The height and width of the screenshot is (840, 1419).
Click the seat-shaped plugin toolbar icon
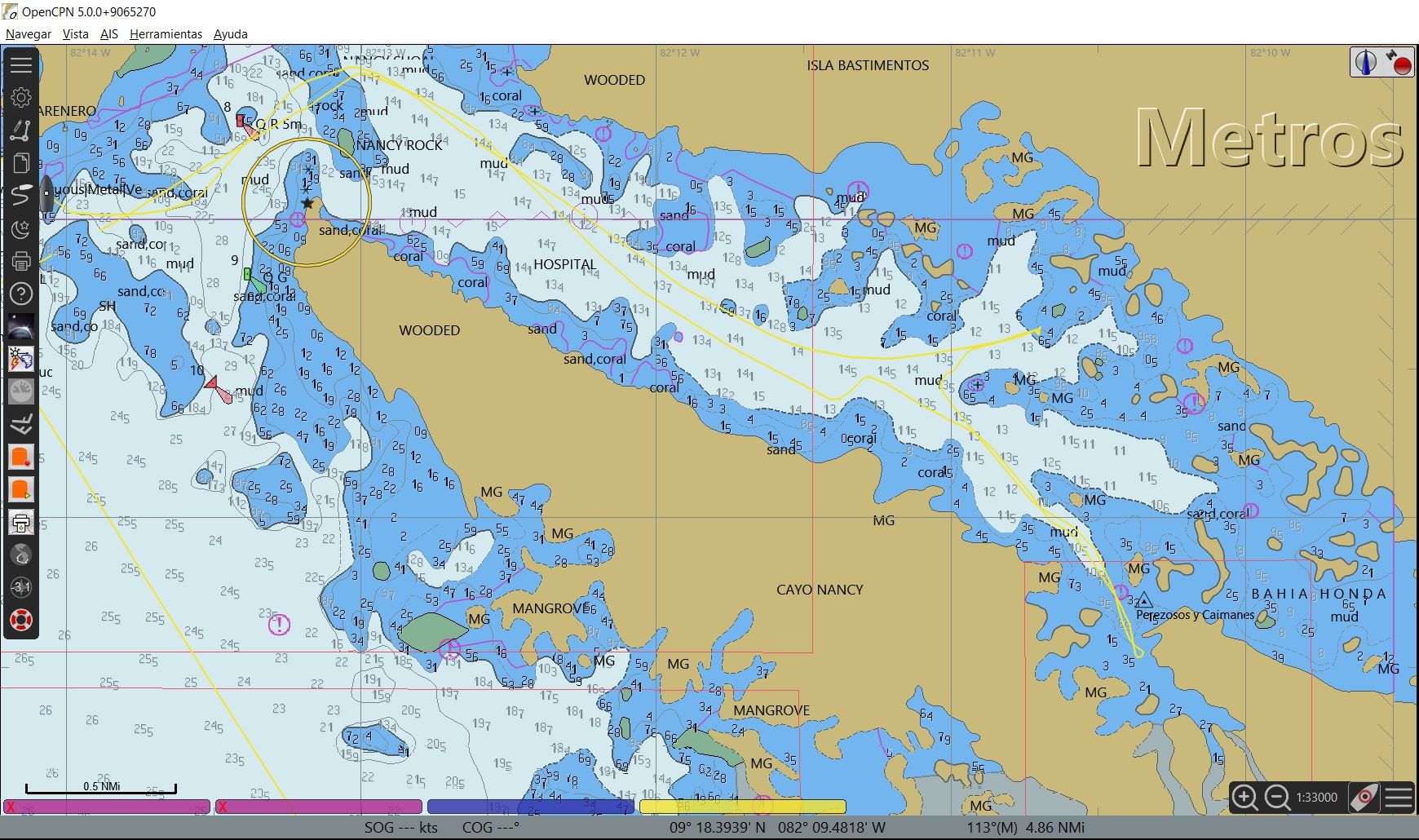tap(21, 424)
